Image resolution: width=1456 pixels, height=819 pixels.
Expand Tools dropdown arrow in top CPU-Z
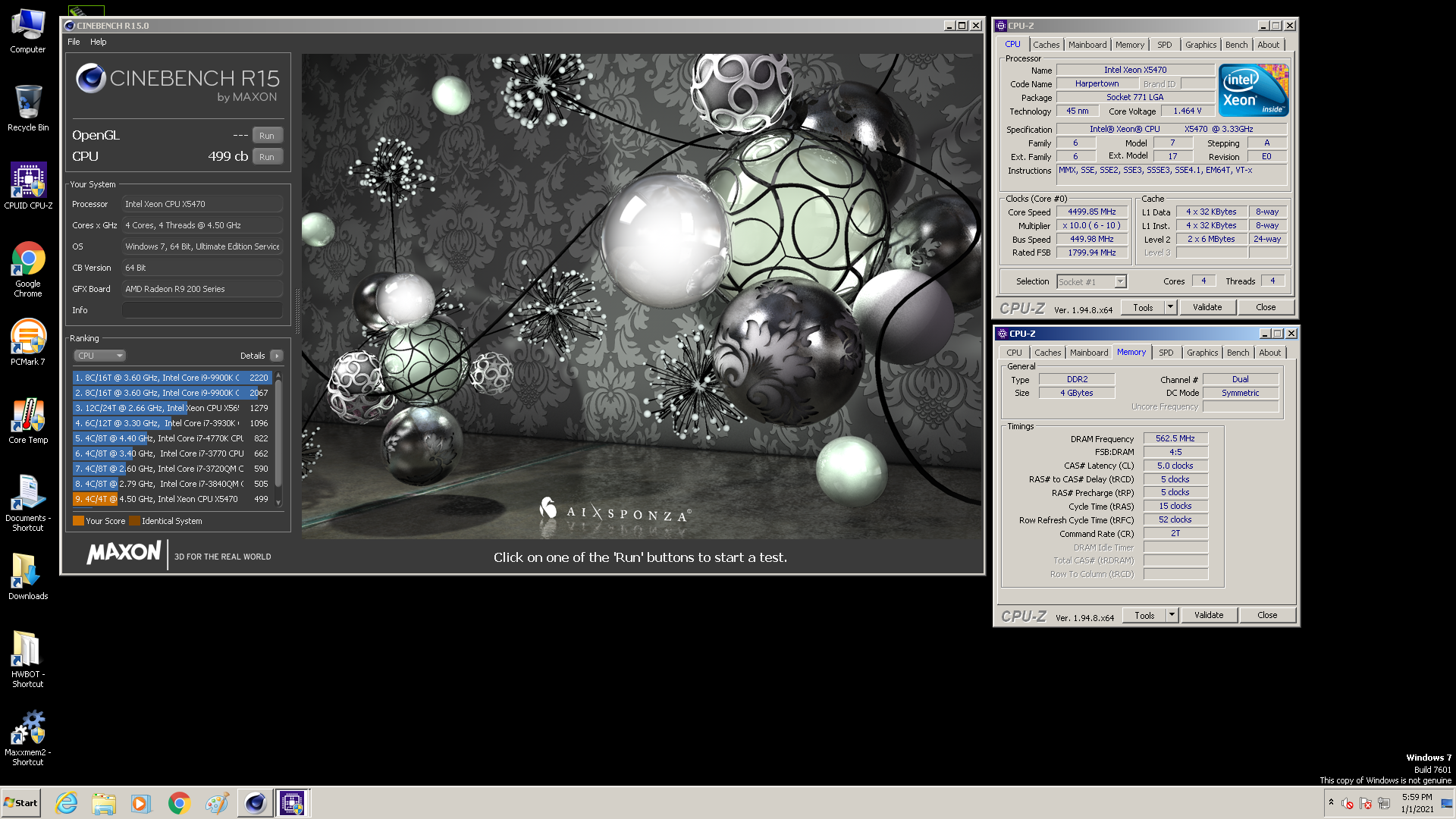1171,308
